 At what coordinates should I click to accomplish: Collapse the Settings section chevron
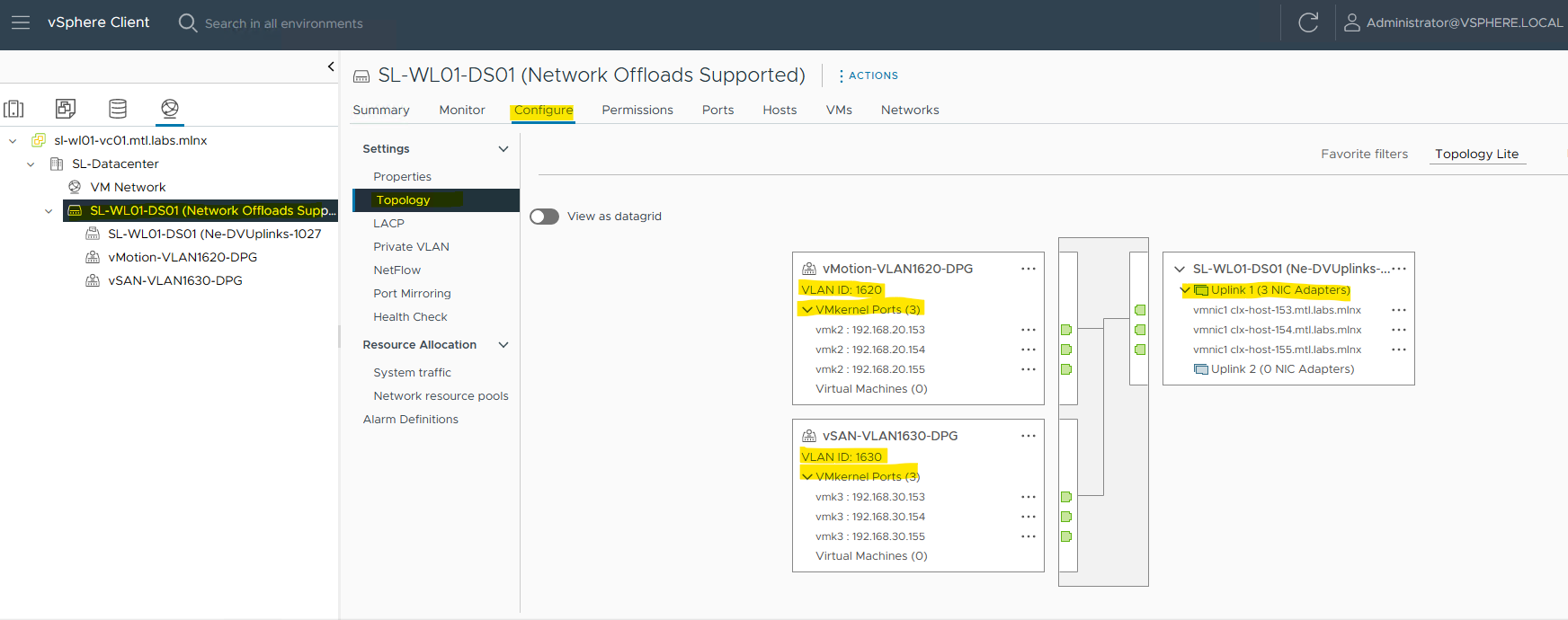click(503, 149)
